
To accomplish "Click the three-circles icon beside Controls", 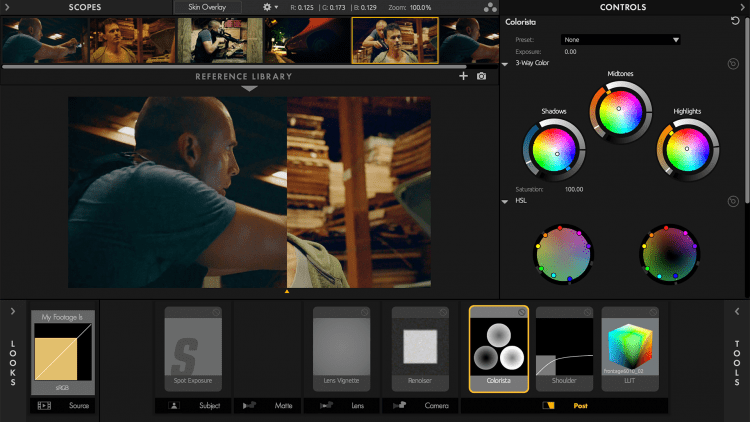I will pyautogui.click(x=490, y=8).
